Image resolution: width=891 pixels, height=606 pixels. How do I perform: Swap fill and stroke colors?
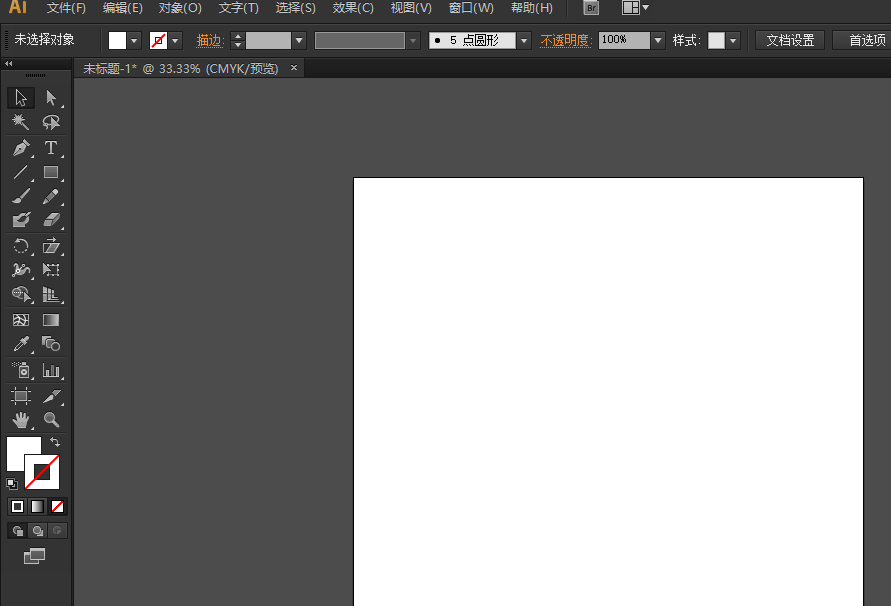click(55, 442)
